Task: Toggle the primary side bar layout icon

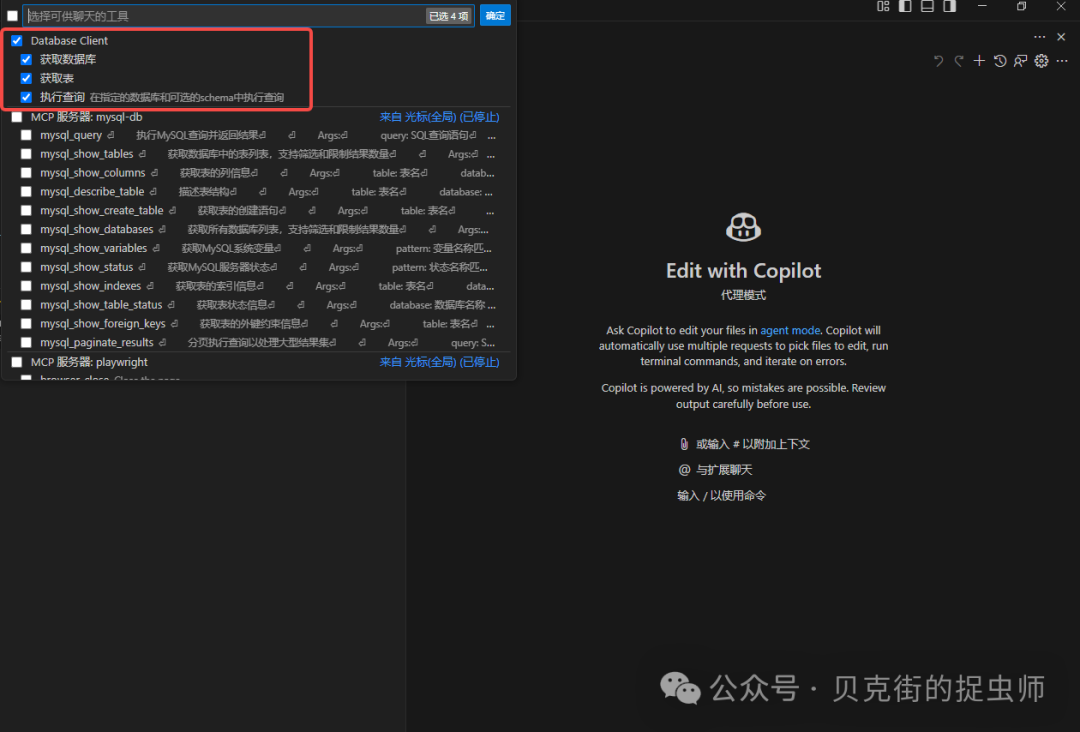Action: pyautogui.click(x=905, y=7)
